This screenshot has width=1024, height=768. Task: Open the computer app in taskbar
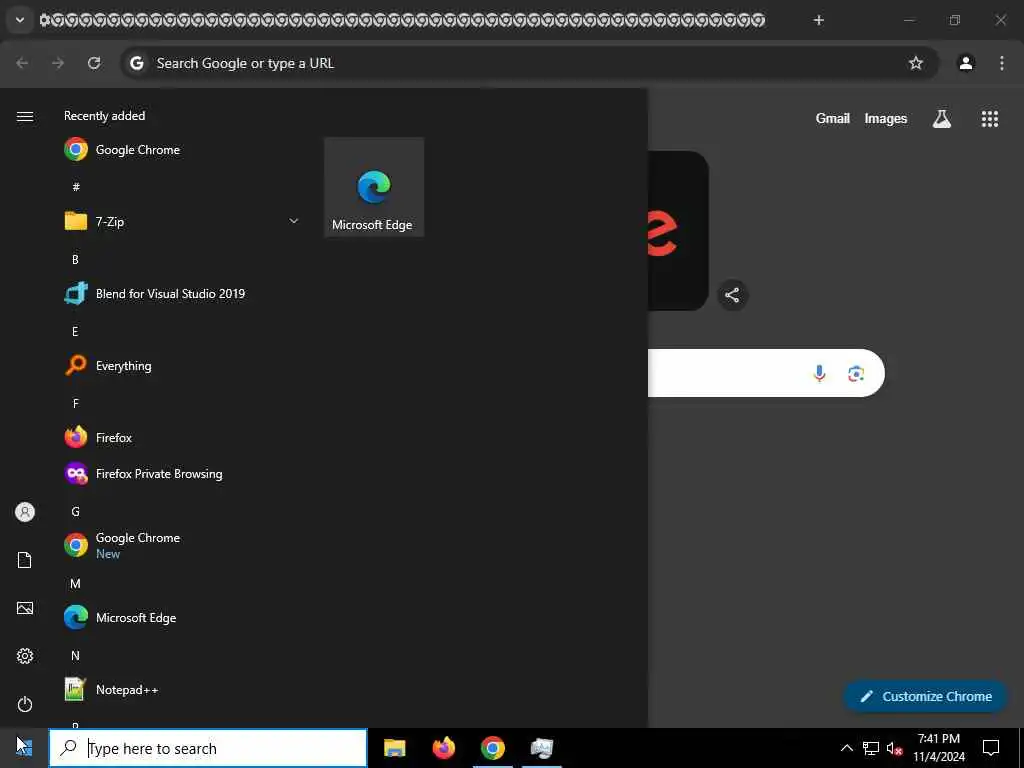pos(541,748)
